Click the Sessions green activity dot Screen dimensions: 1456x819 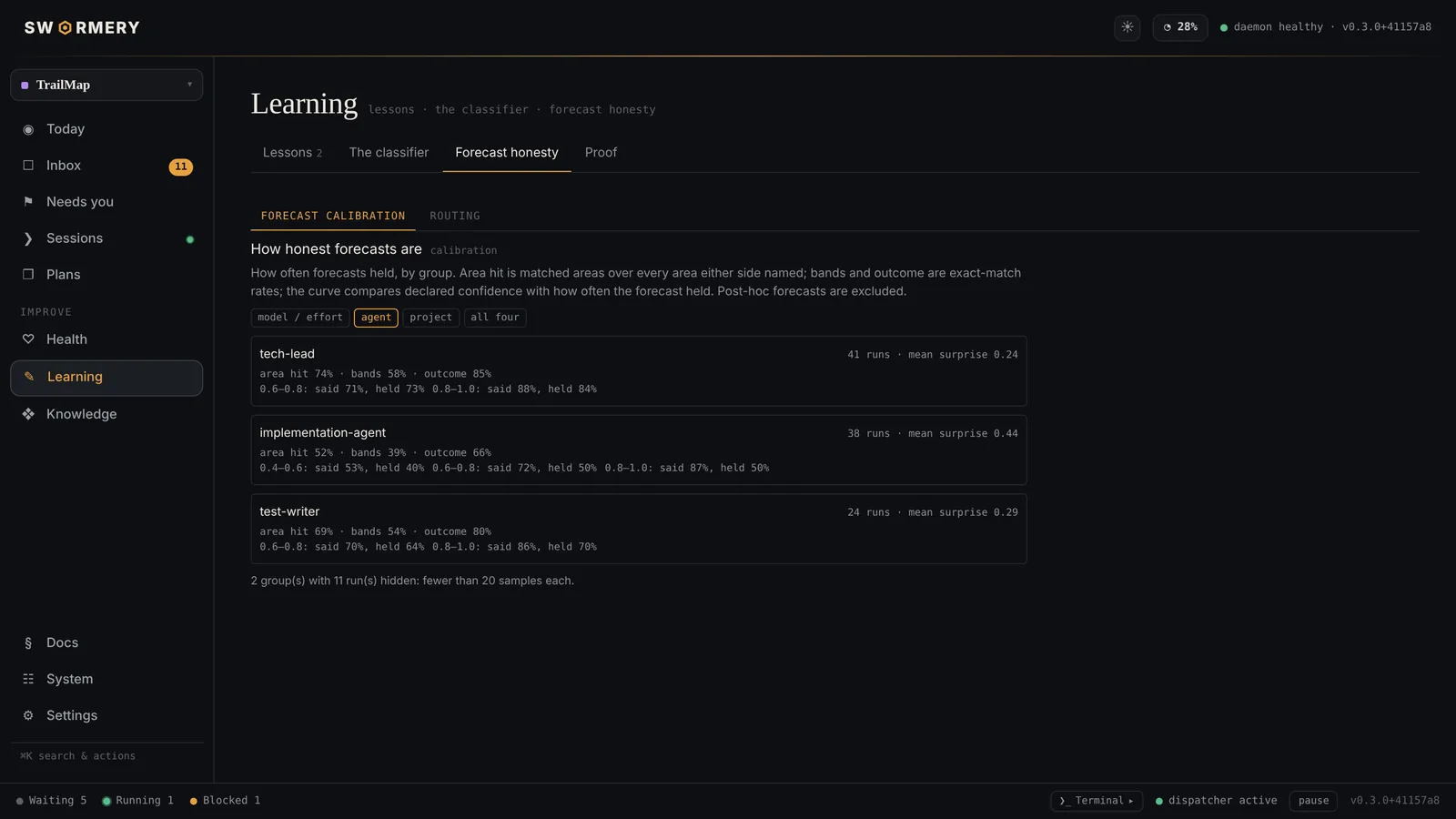coord(190,239)
